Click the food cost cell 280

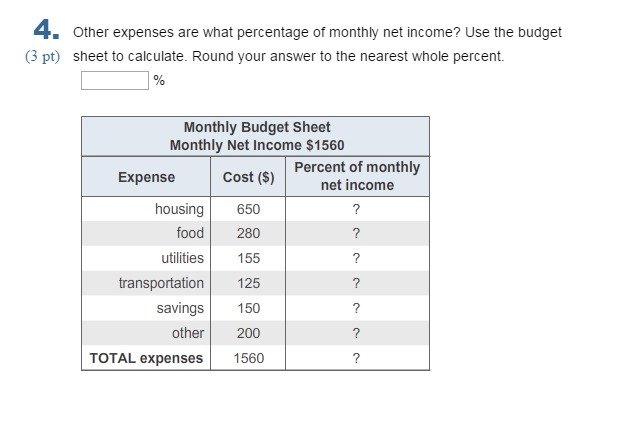click(x=248, y=233)
